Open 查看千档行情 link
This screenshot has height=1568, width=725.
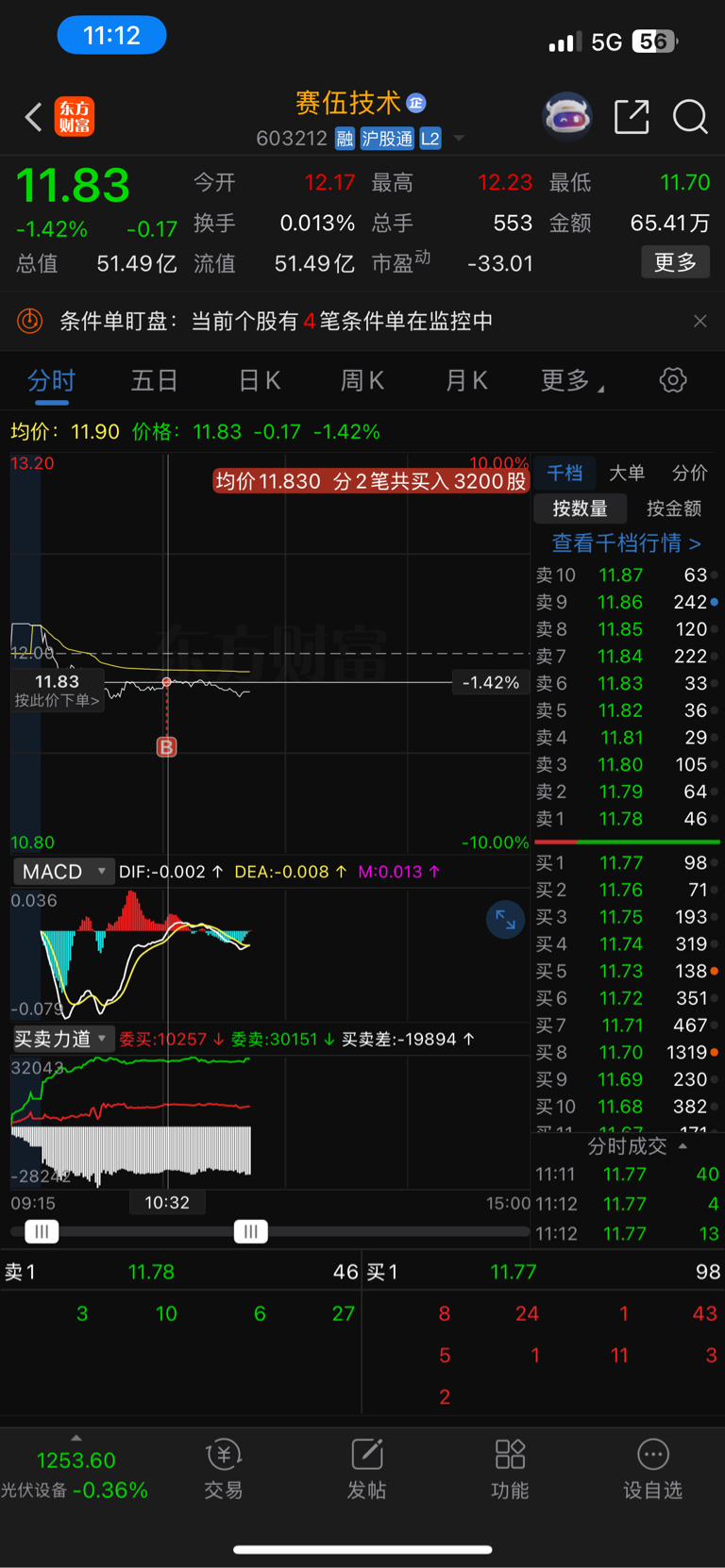(627, 543)
